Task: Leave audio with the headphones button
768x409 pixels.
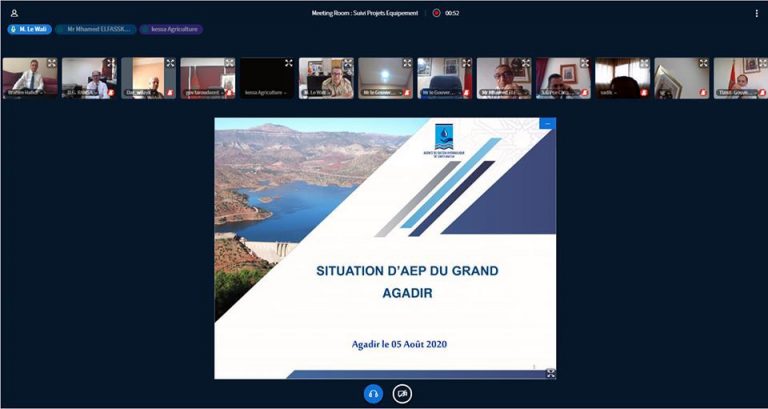Action: click(373, 394)
